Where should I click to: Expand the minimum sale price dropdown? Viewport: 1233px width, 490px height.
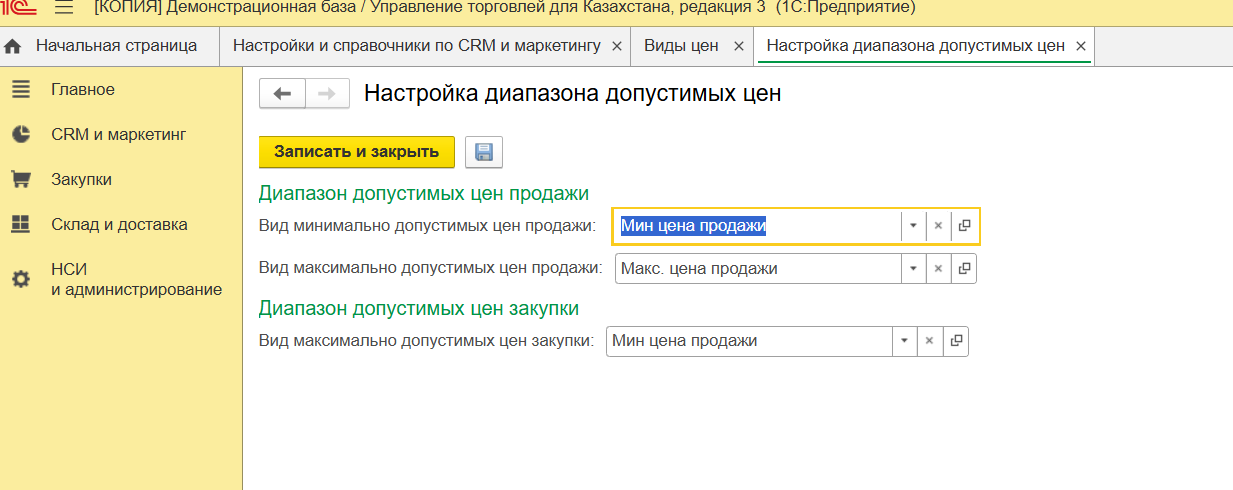pos(913,226)
